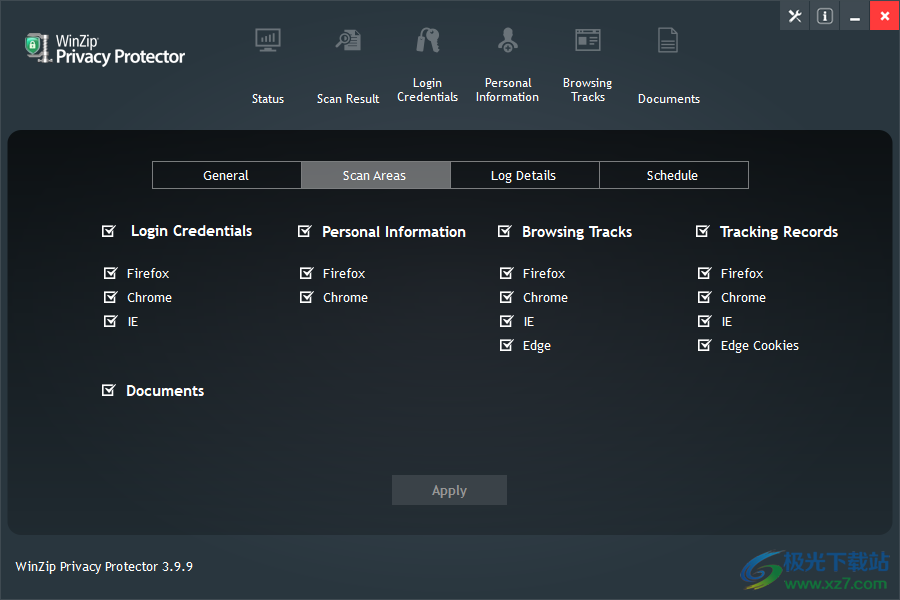Open Scan Result magnifier icon
This screenshot has width=900, height=600.
click(348, 40)
